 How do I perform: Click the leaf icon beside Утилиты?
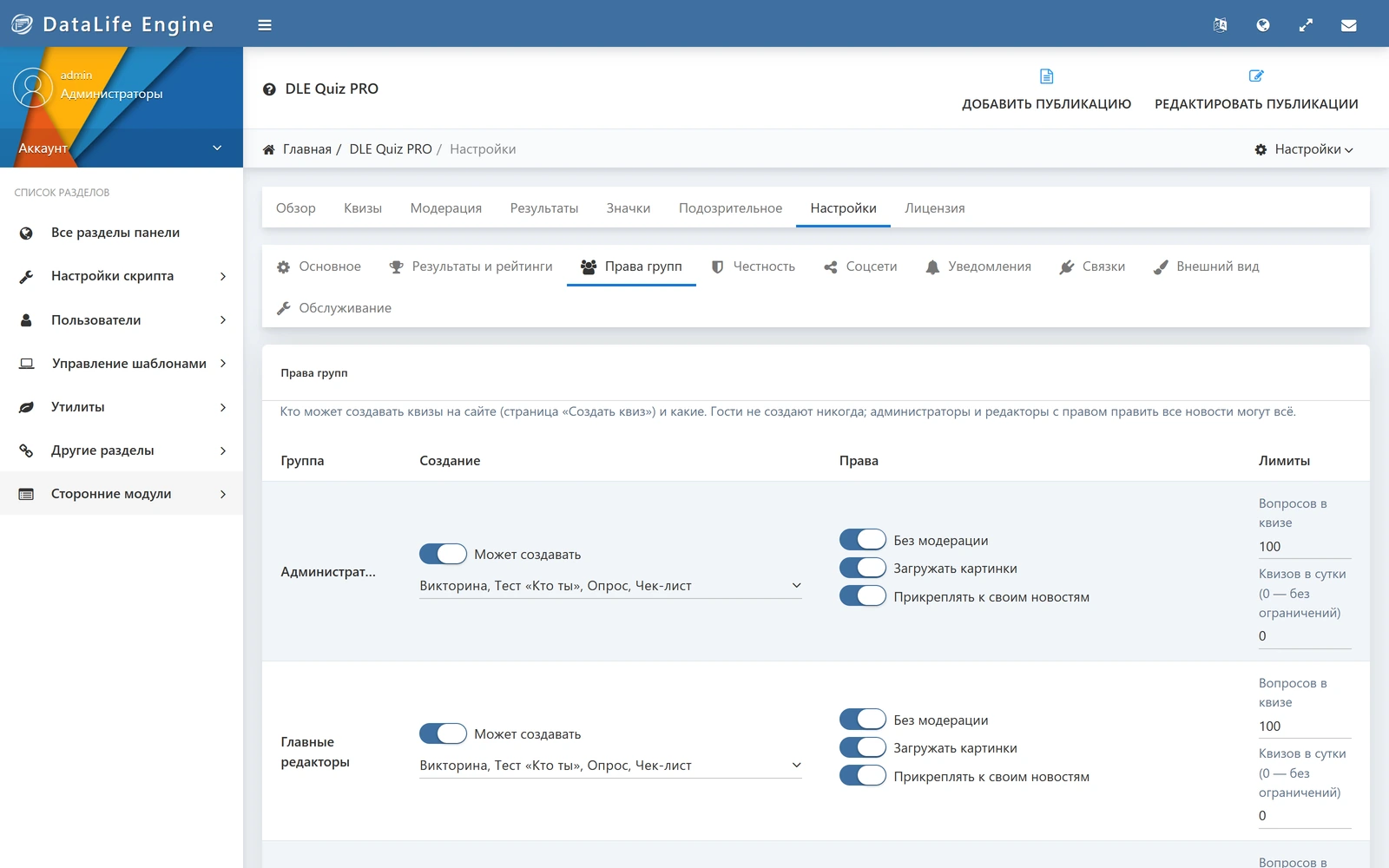point(26,407)
